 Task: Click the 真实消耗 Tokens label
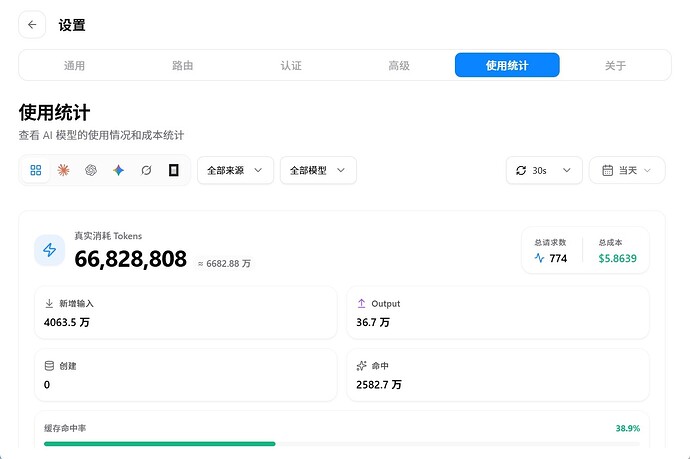(x=108, y=236)
